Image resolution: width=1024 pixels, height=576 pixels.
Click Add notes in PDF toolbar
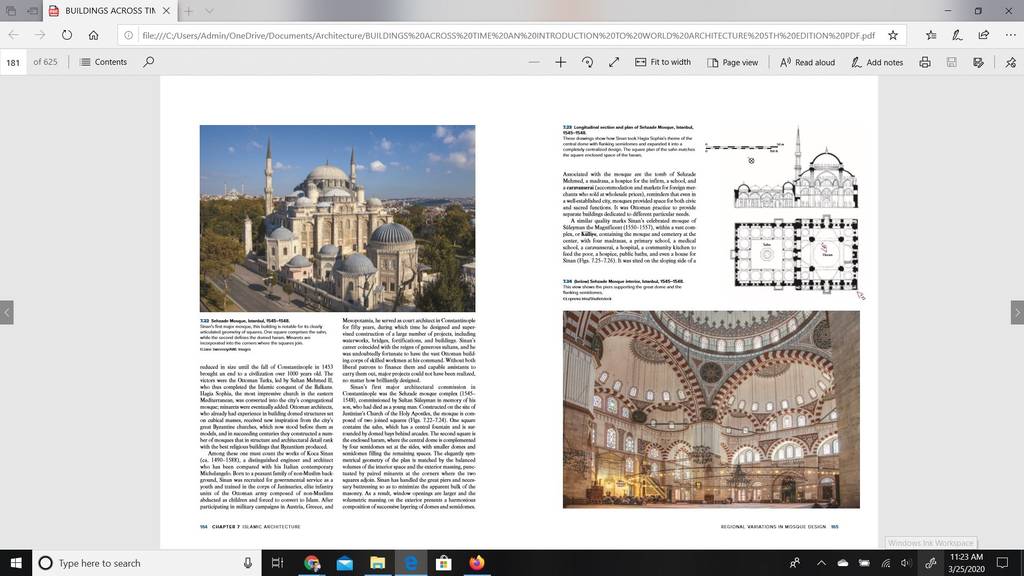pos(877,62)
